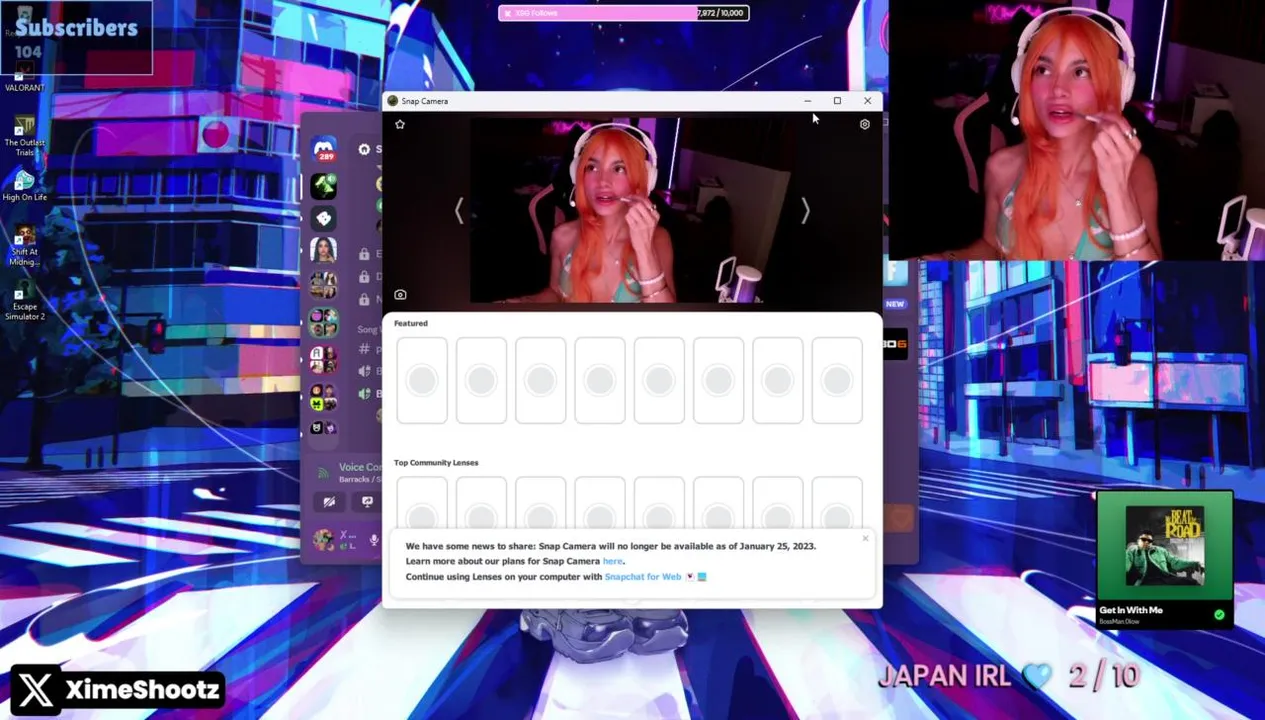Pick the first Top Community Lenses placeholder
The height and width of the screenshot is (720, 1265).
tap(422, 504)
